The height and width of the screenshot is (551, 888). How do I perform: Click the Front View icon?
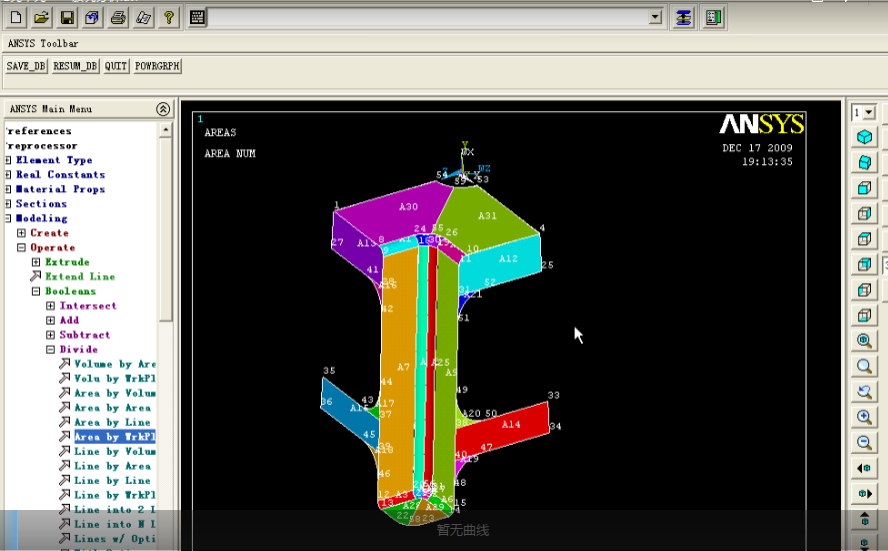tap(864, 188)
